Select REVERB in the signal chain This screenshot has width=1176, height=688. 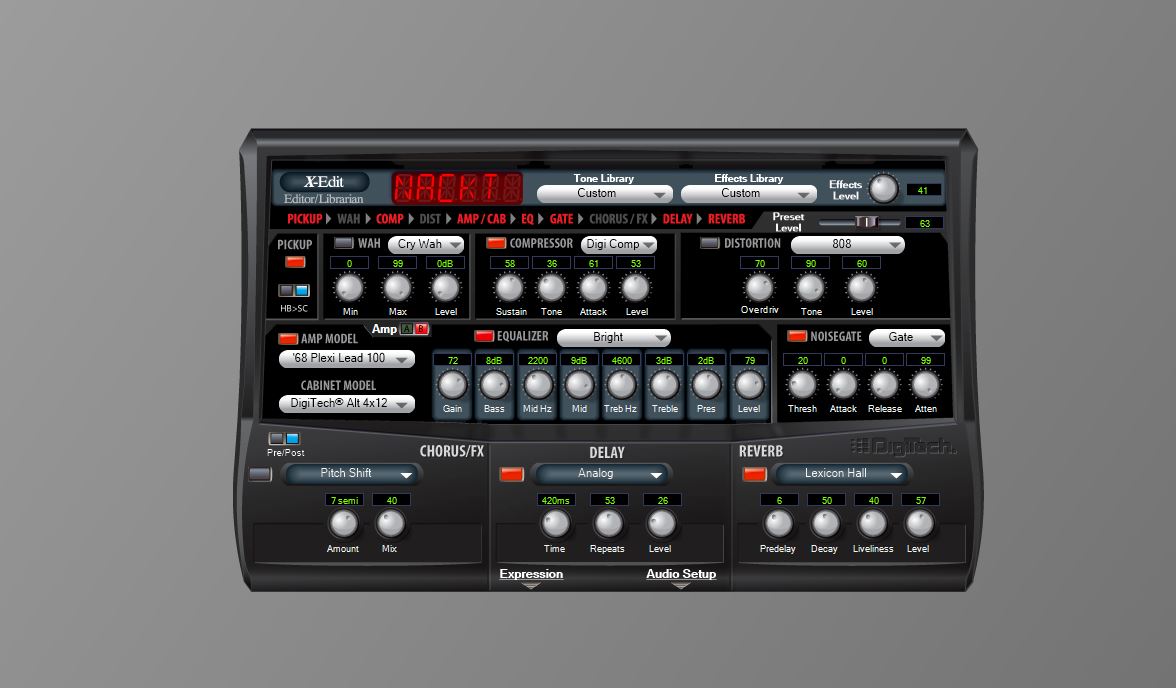pyautogui.click(x=727, y=219)
